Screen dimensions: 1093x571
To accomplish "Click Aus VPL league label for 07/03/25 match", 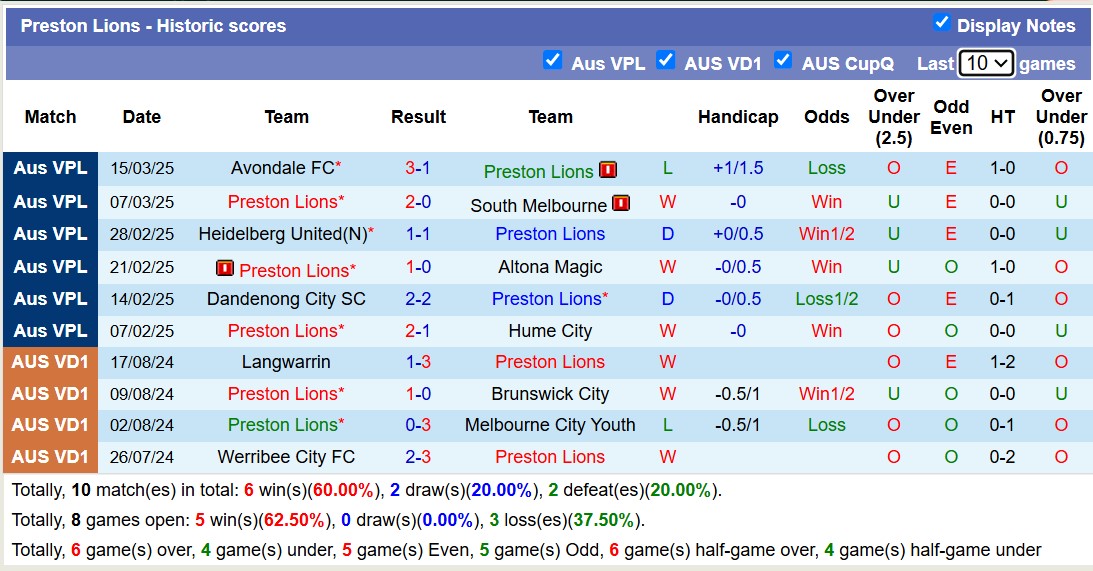I will [x=50, y=202].
